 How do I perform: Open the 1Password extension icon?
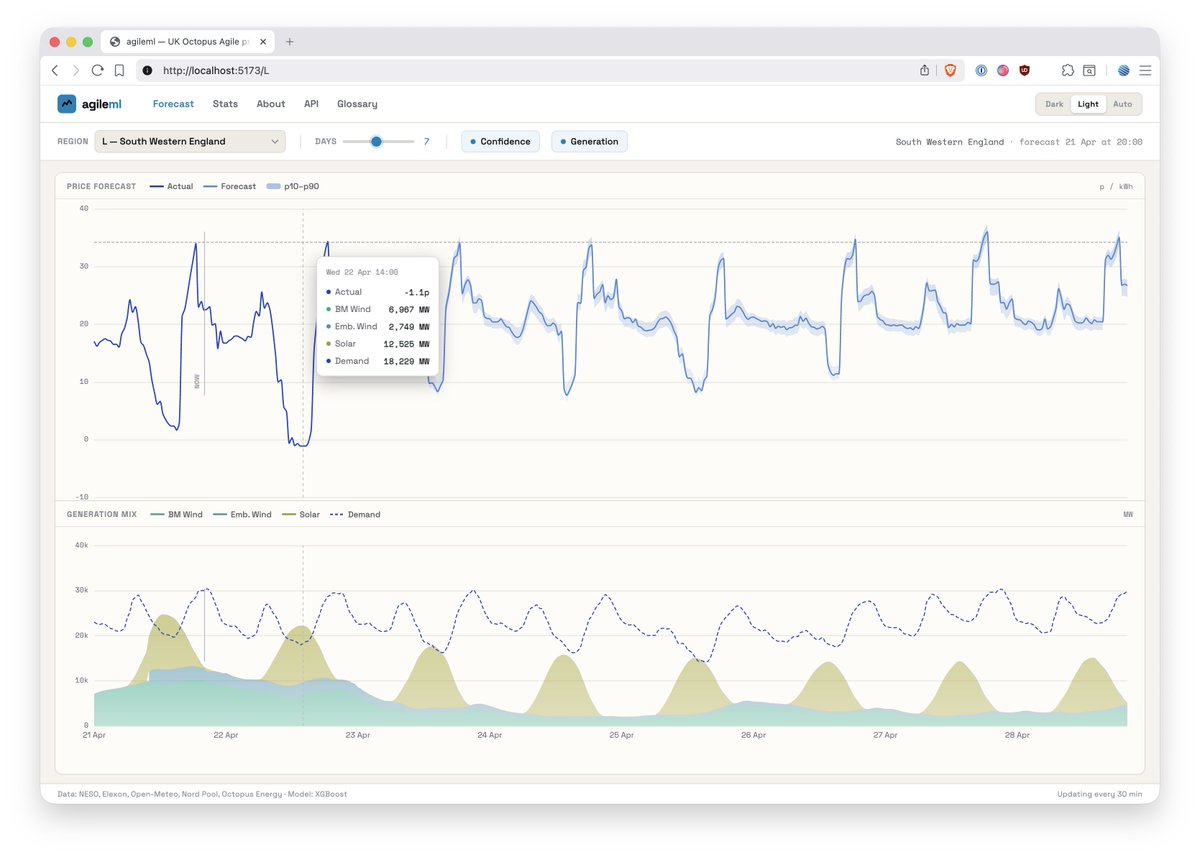(x=982, y=71)
